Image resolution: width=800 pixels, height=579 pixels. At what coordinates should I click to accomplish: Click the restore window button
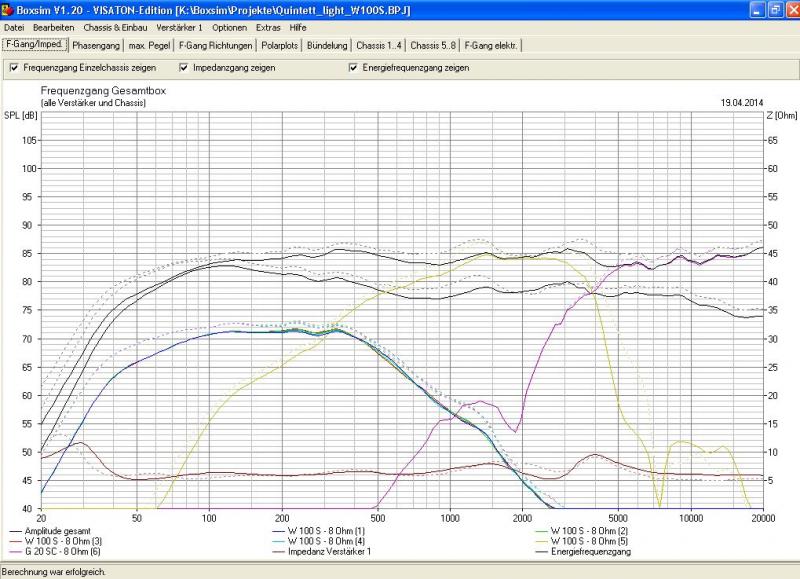[x=773, y=9]
